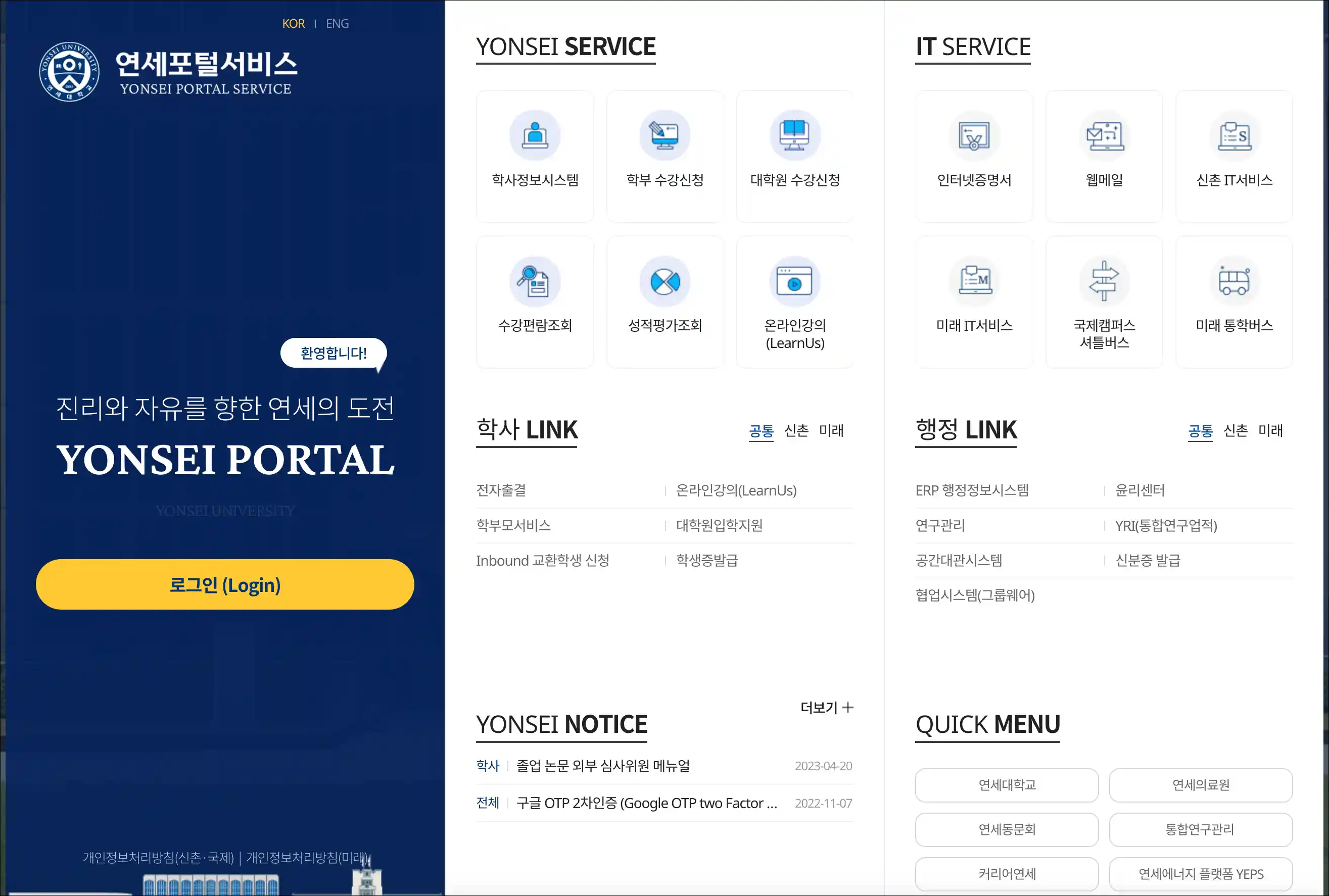Click the 더보기 text link
Screen dimensions: 1329x896
[819, 708]
